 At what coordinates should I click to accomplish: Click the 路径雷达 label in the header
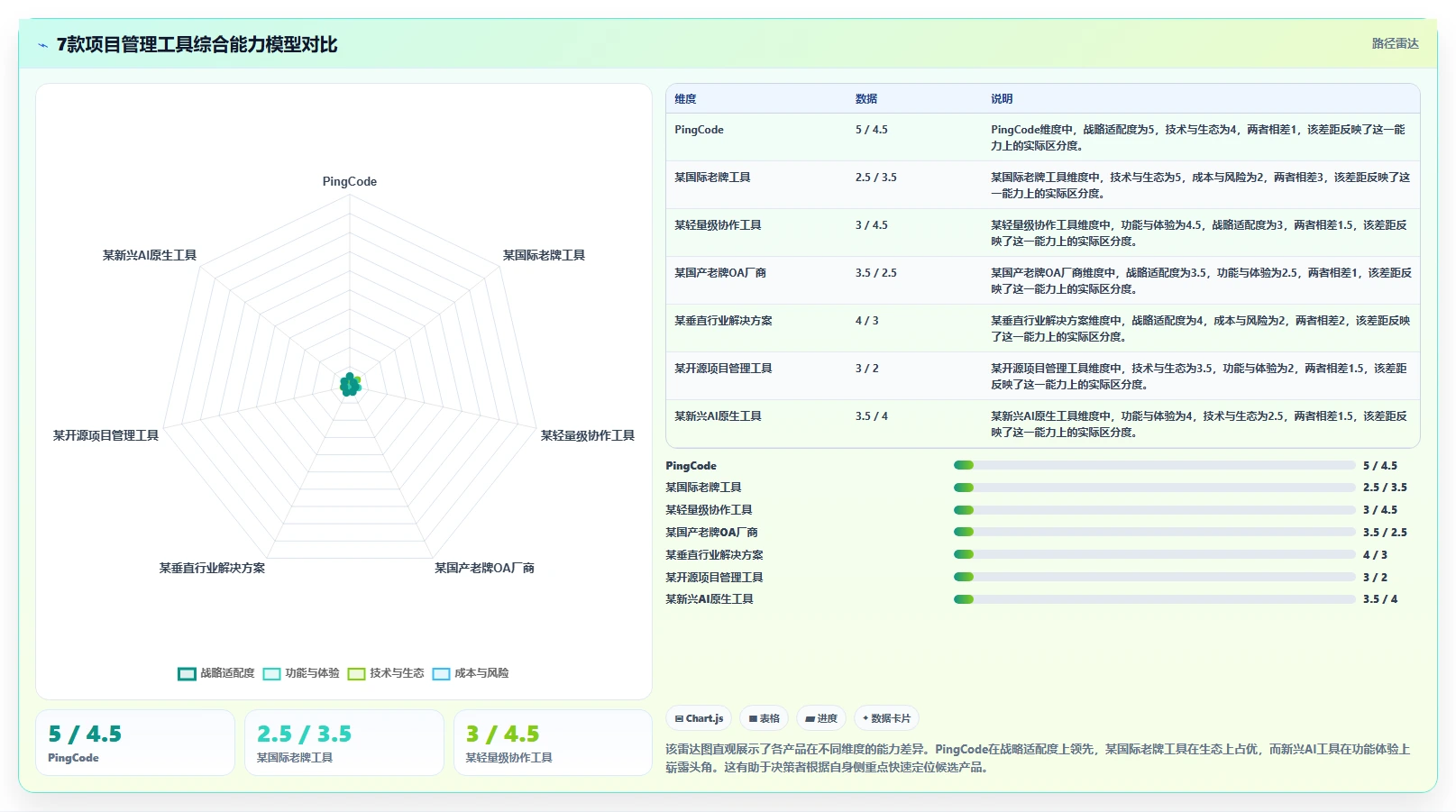(1395, 43)
